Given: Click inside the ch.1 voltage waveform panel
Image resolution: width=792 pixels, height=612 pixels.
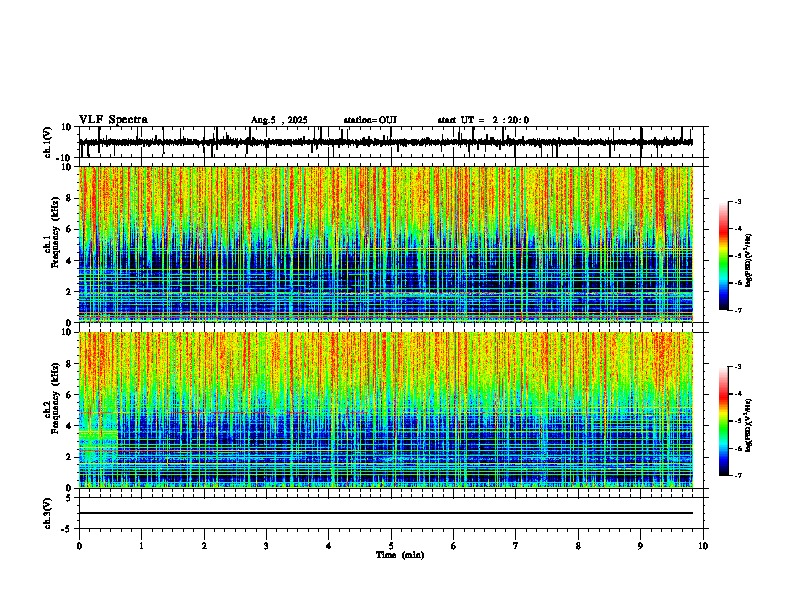Looking at the screenshot, I should (x=391, y=142).
